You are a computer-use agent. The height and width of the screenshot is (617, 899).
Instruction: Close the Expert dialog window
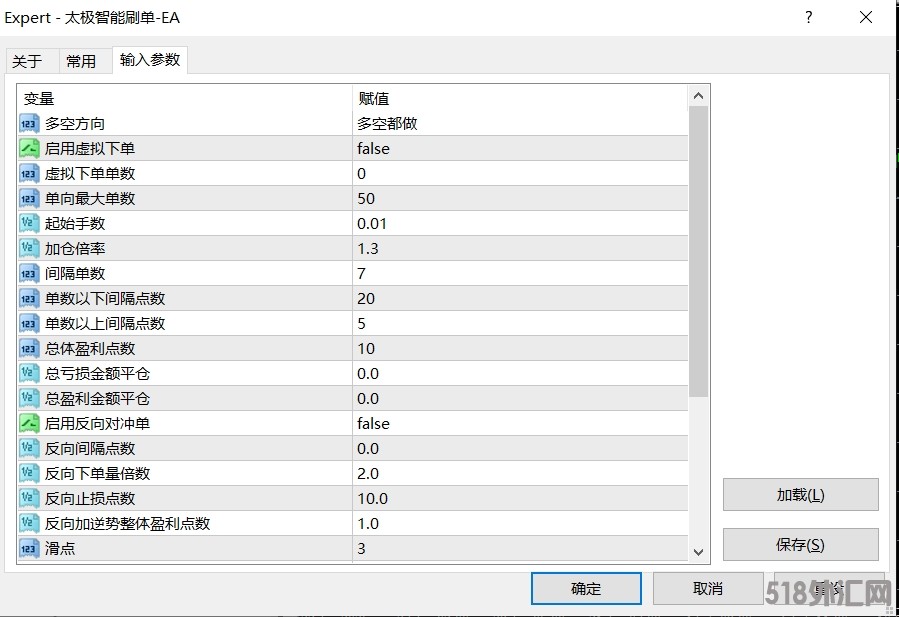[x=866, y=17]
